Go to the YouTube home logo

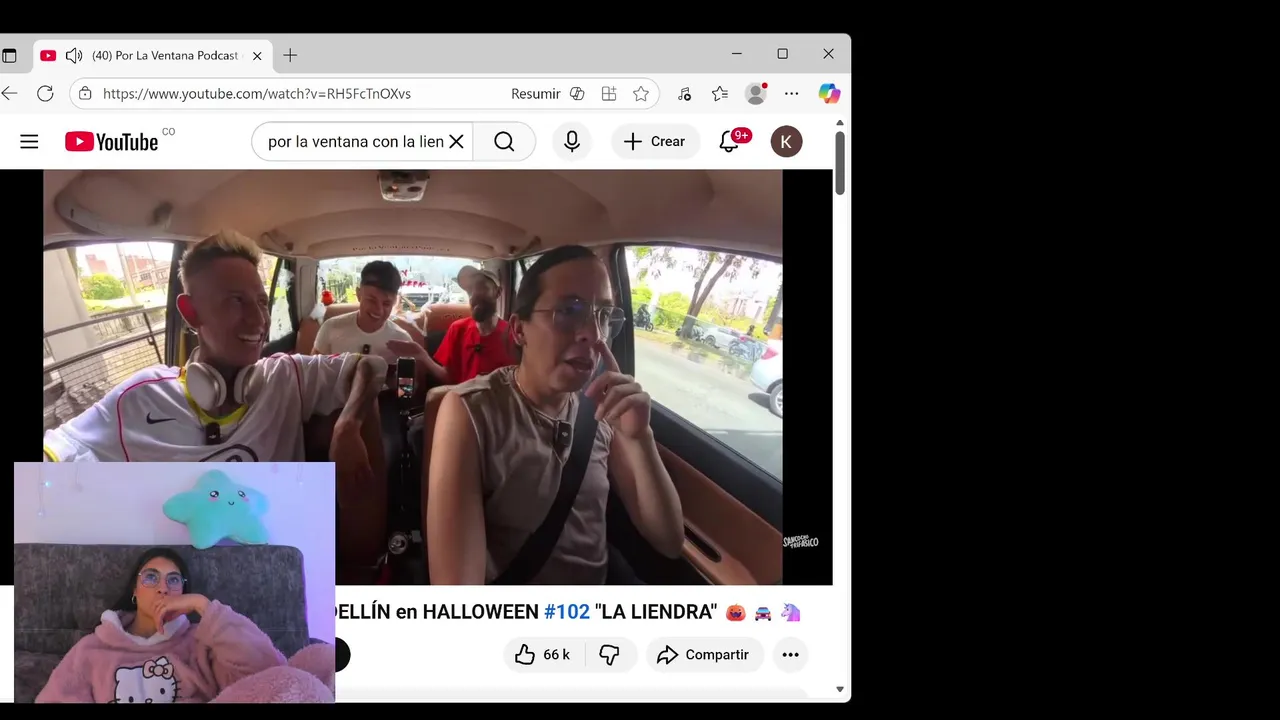coord(111,142)
